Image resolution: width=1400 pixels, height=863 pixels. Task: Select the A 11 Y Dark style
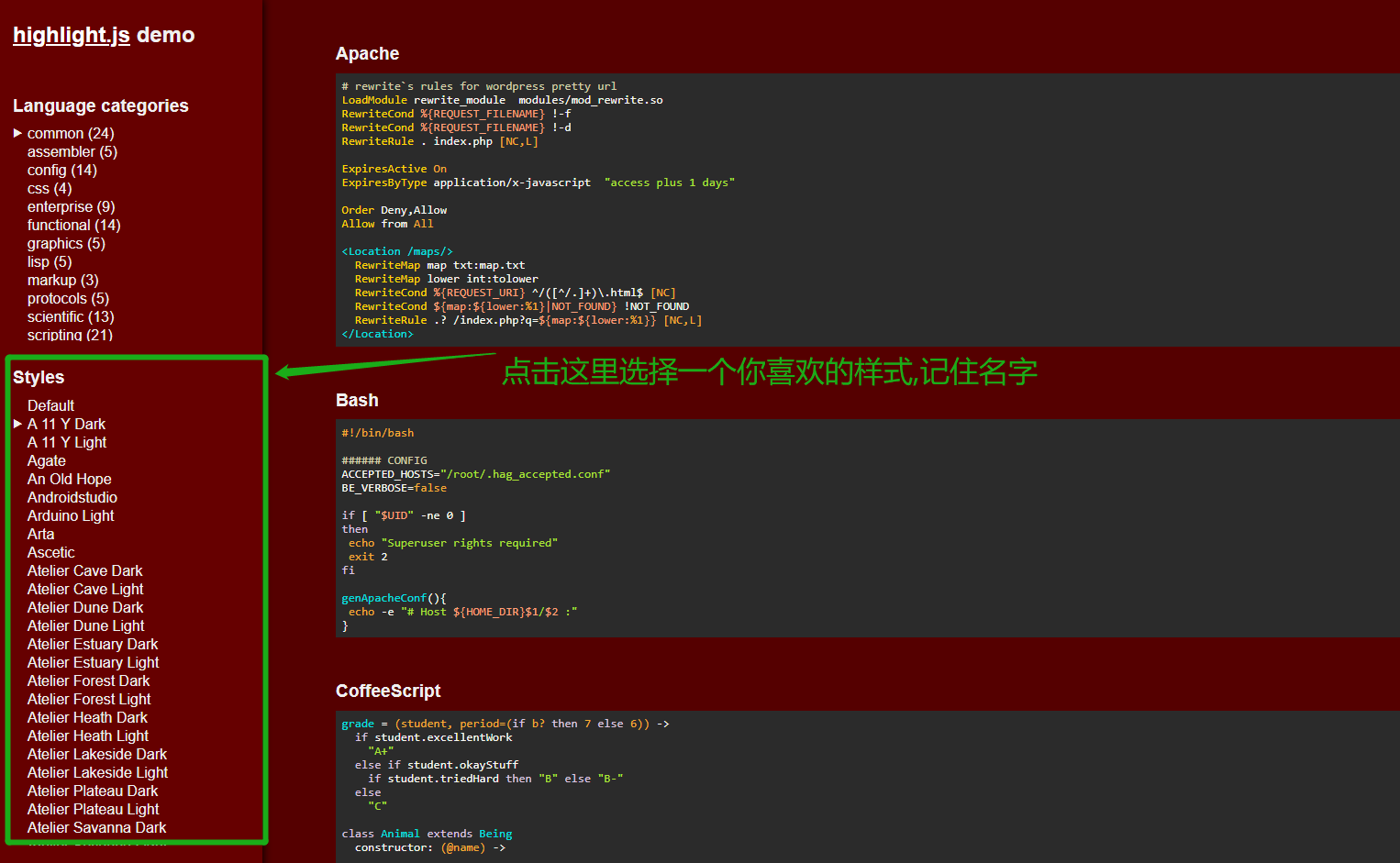tap(66, 424)
